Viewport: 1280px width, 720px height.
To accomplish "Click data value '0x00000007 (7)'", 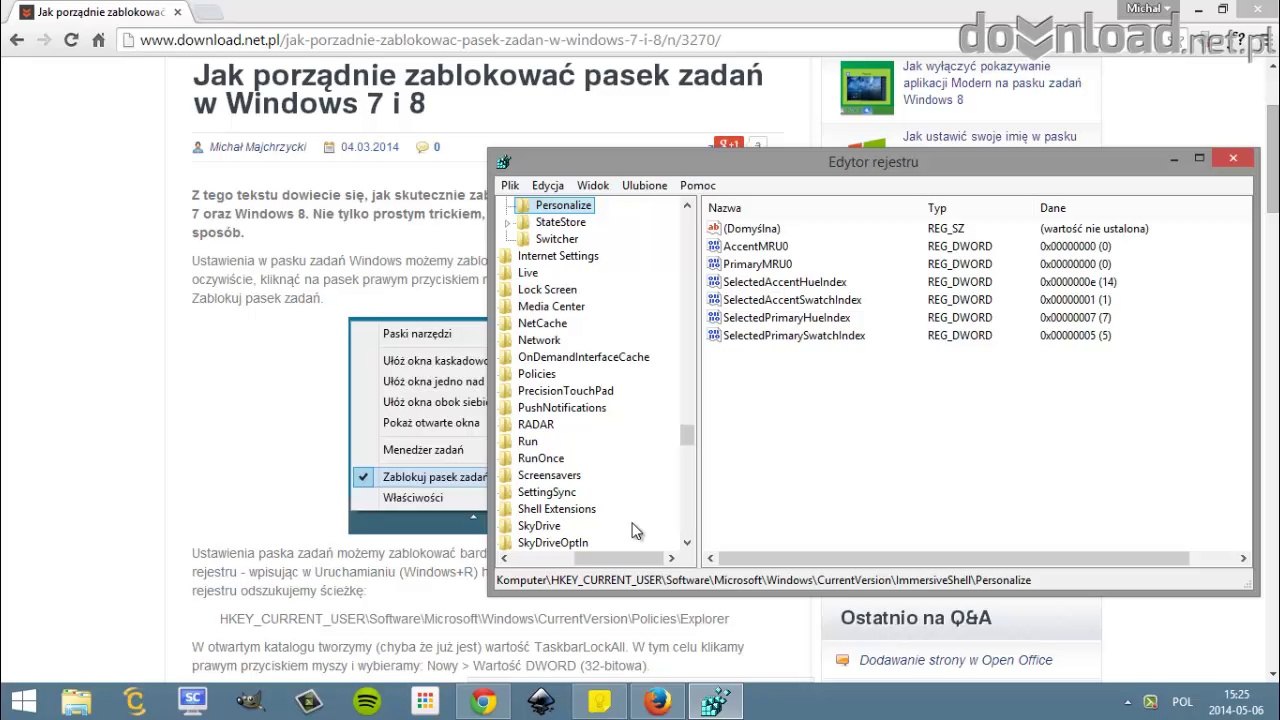I will (1075, 318).
